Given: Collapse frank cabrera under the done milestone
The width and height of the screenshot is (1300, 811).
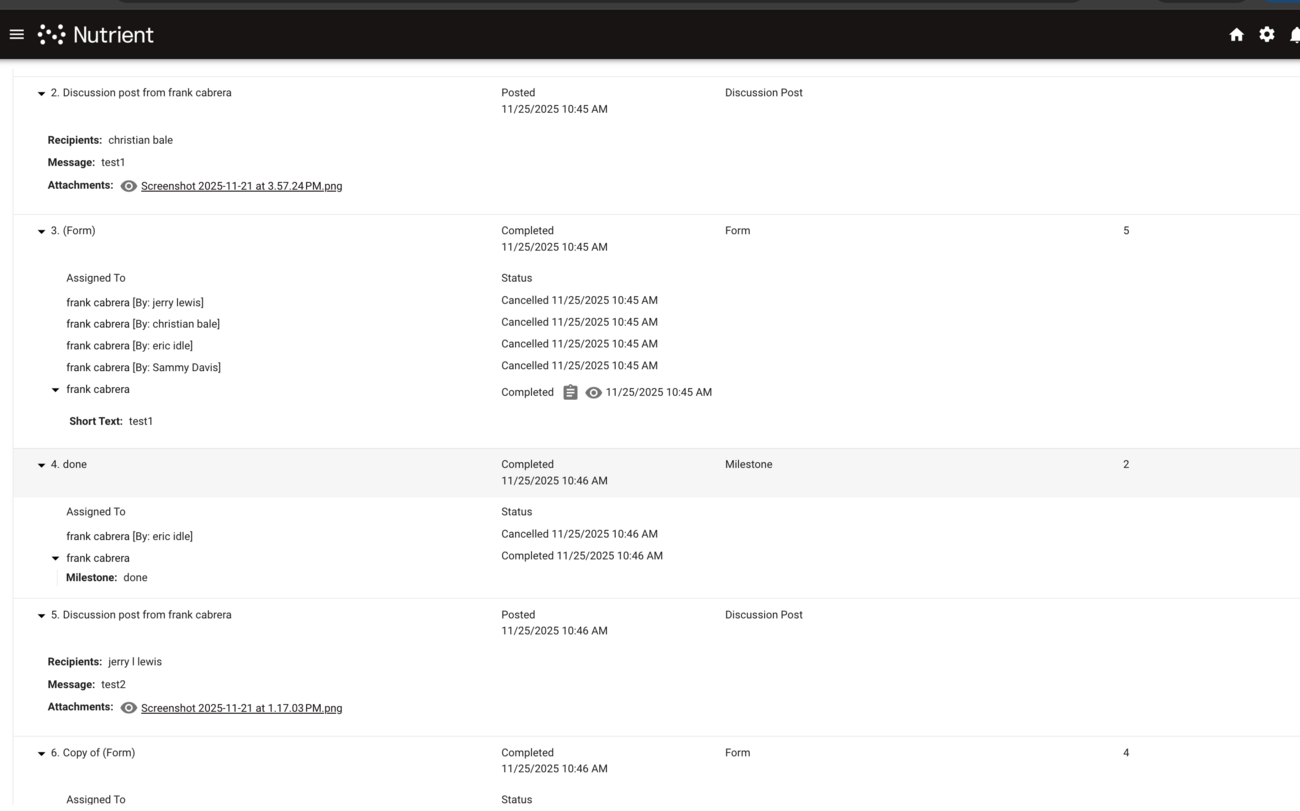Looking at the screenshot, I should pyautogui.click(x=56, y=557).
